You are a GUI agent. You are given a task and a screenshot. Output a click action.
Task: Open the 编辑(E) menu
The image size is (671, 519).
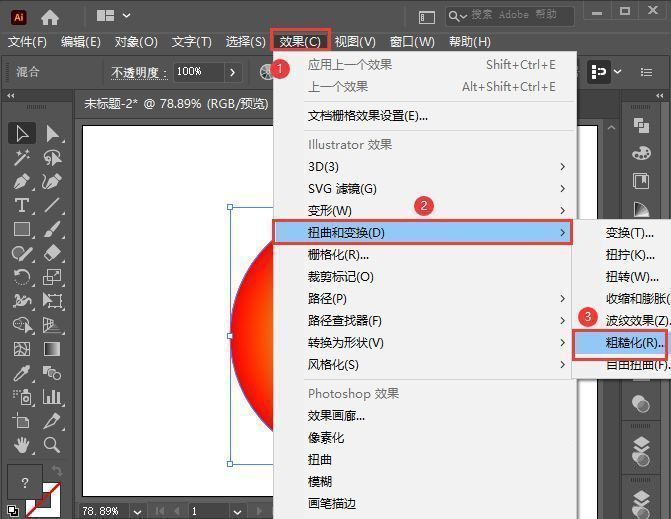[x=80, y=42]
